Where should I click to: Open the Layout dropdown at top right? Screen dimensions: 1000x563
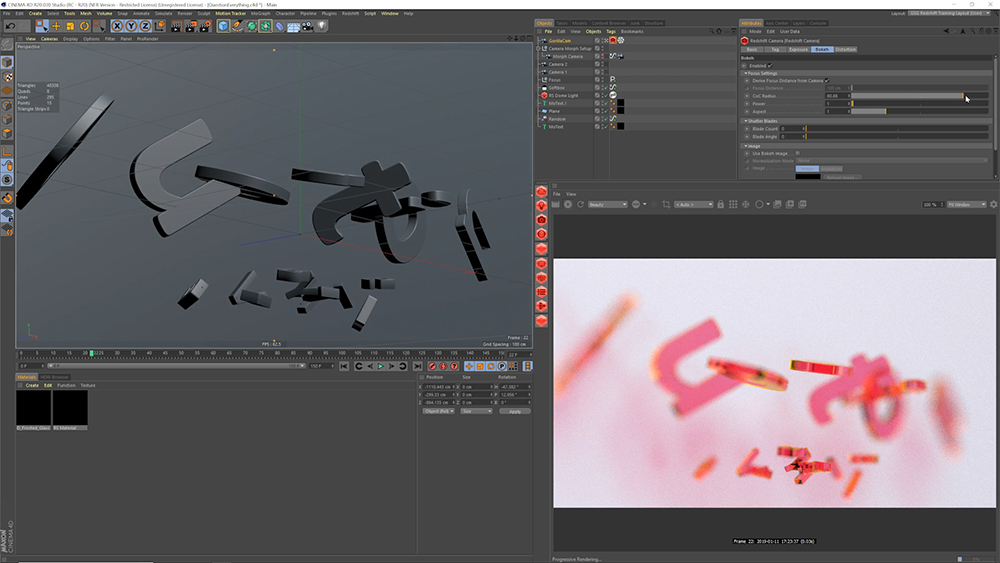948,13
